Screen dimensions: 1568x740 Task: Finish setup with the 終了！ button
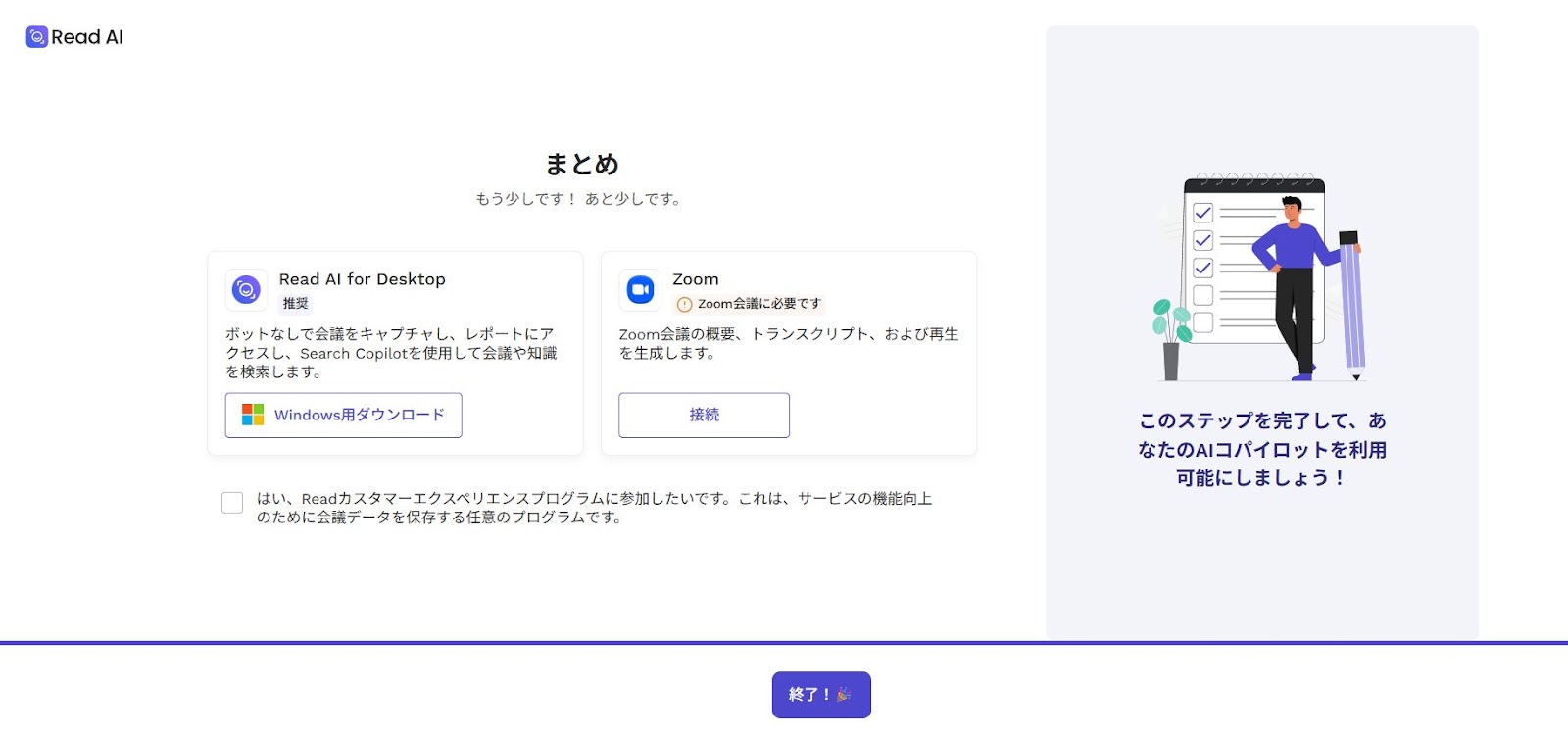(821, 695)
